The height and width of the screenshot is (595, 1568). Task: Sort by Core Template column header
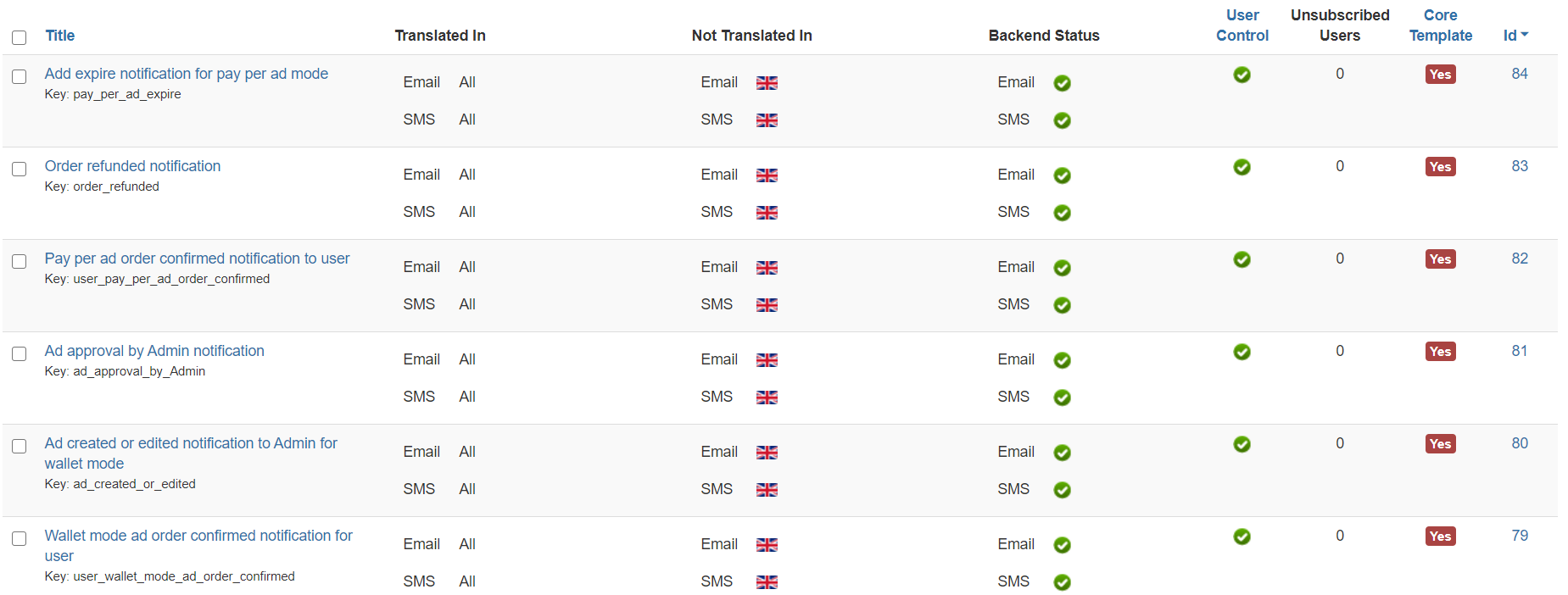click(x=1440, y=25)
